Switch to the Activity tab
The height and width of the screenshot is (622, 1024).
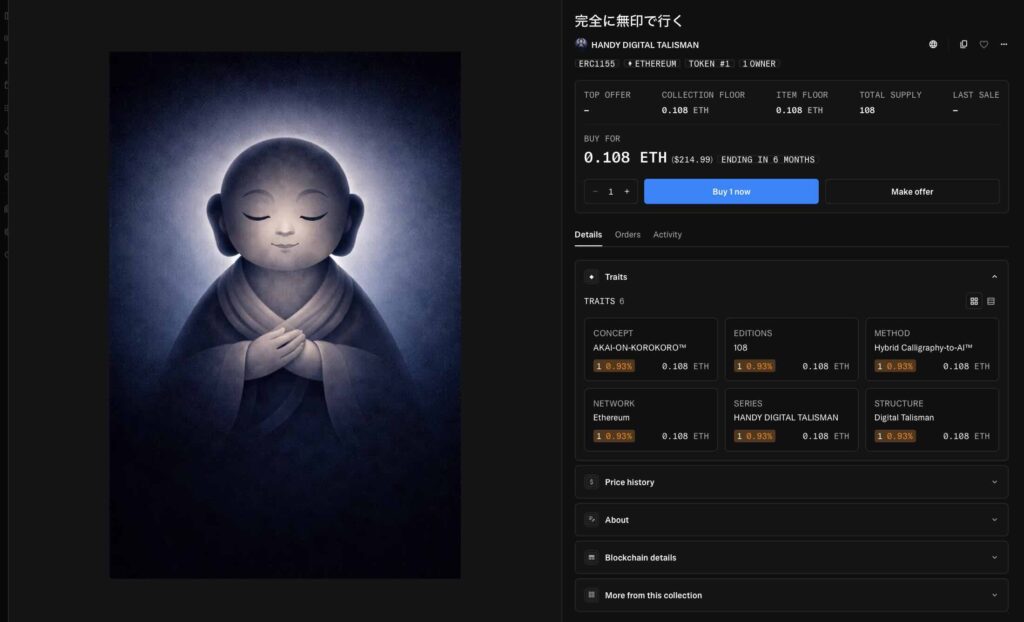[667, 234]
